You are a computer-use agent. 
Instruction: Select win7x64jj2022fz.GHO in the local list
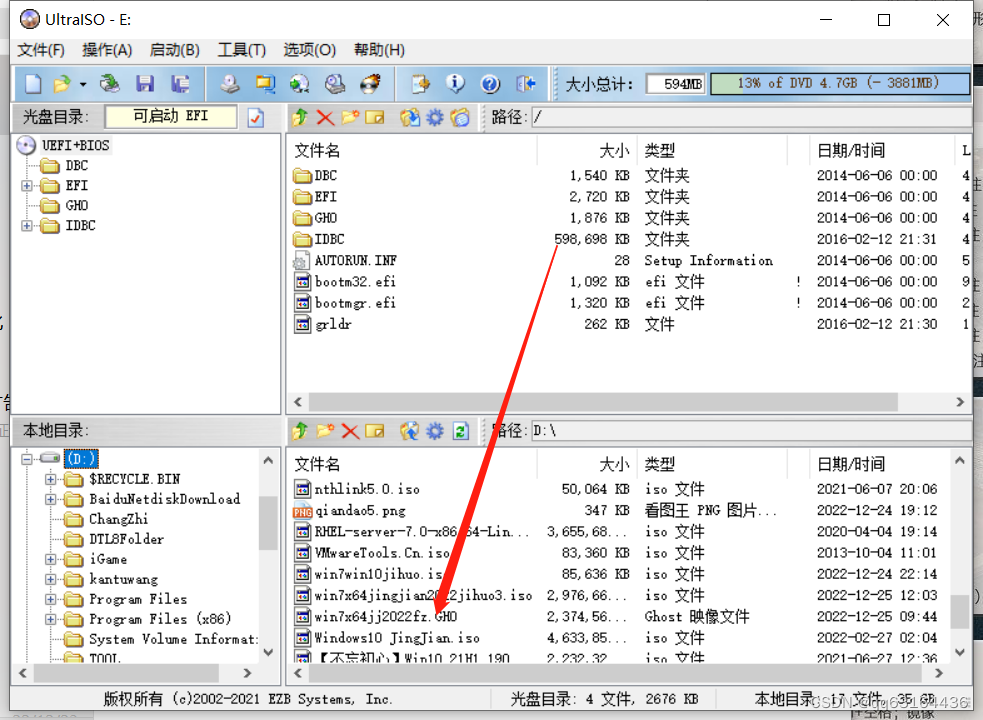[385, 617]
